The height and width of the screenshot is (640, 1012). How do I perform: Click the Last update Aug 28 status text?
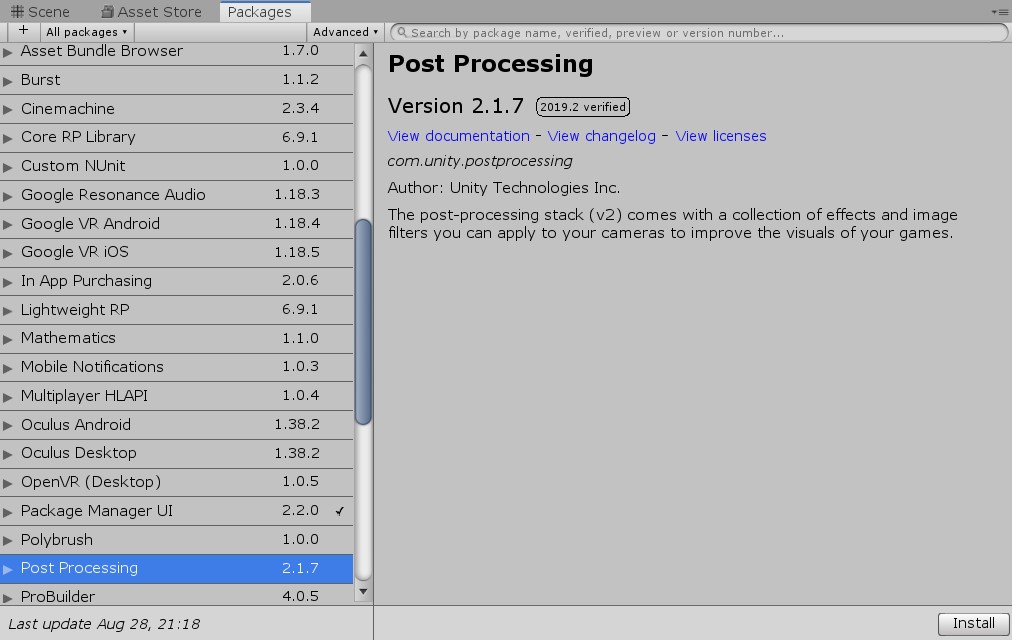pos(104,624)
